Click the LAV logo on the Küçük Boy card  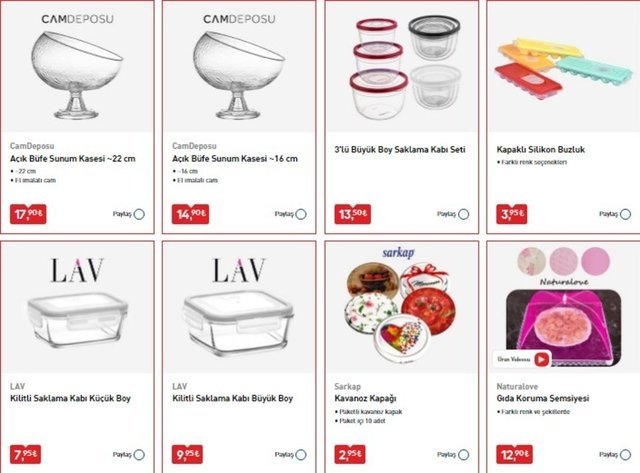click(x=77, y=270)
